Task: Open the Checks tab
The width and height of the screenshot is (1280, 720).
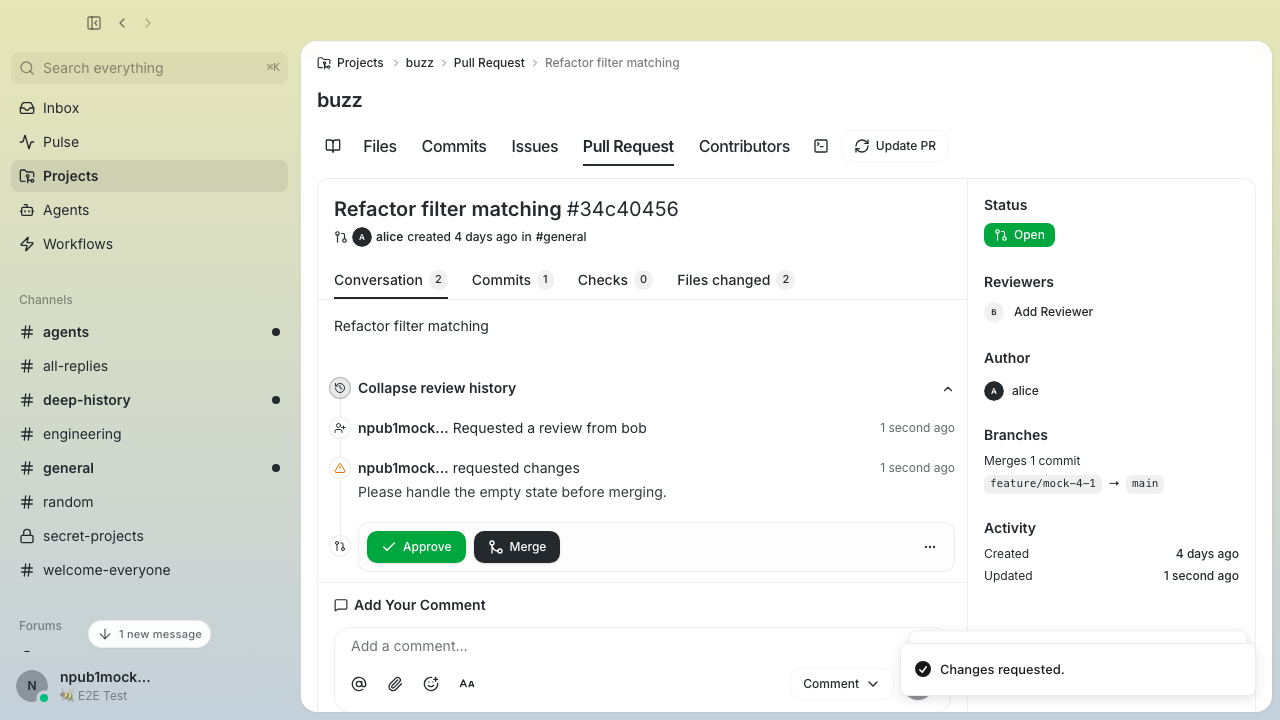Action: (x=615, y=280)
